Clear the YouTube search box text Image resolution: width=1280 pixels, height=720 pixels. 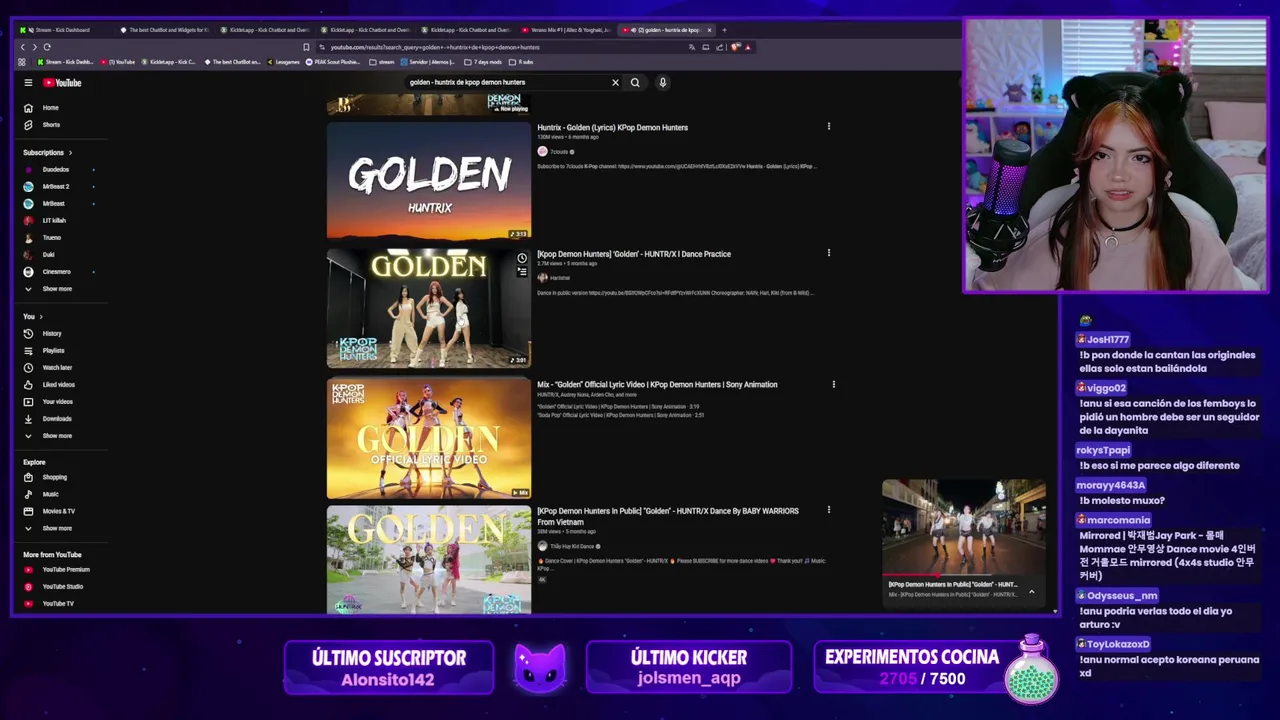point(615,83)
